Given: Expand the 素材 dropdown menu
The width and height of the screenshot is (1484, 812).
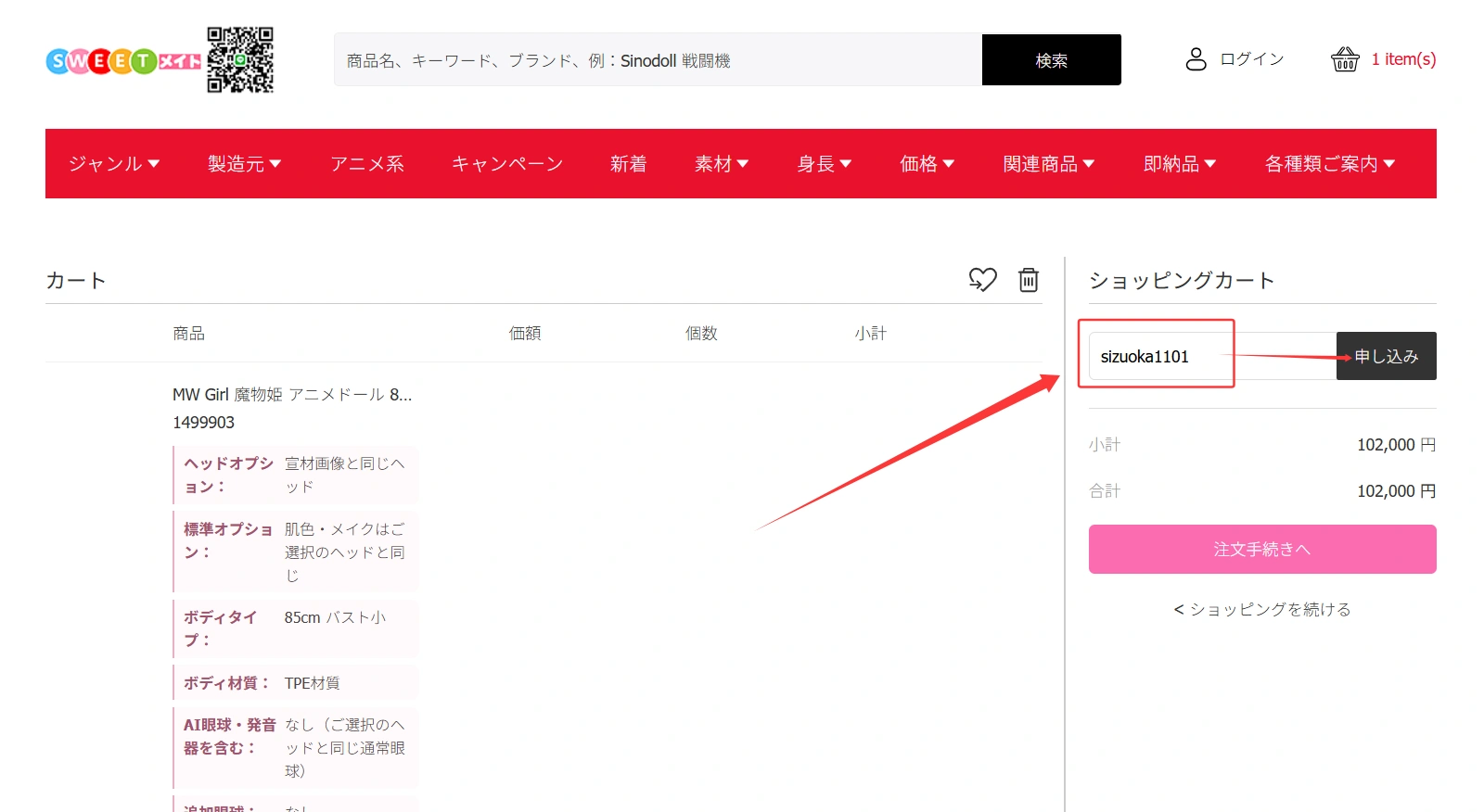Looking at the screenshot, I should (x=722, y=164).
